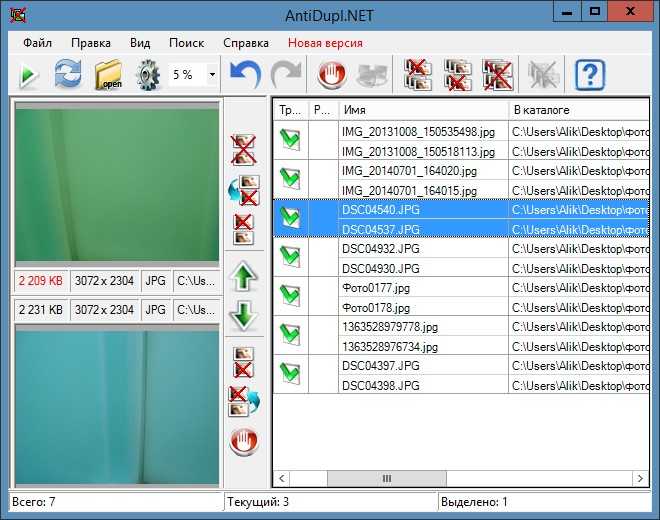The image size is (660, 520).
Task: Click the red hand icon in the middle panel
Action: [244, 442]
